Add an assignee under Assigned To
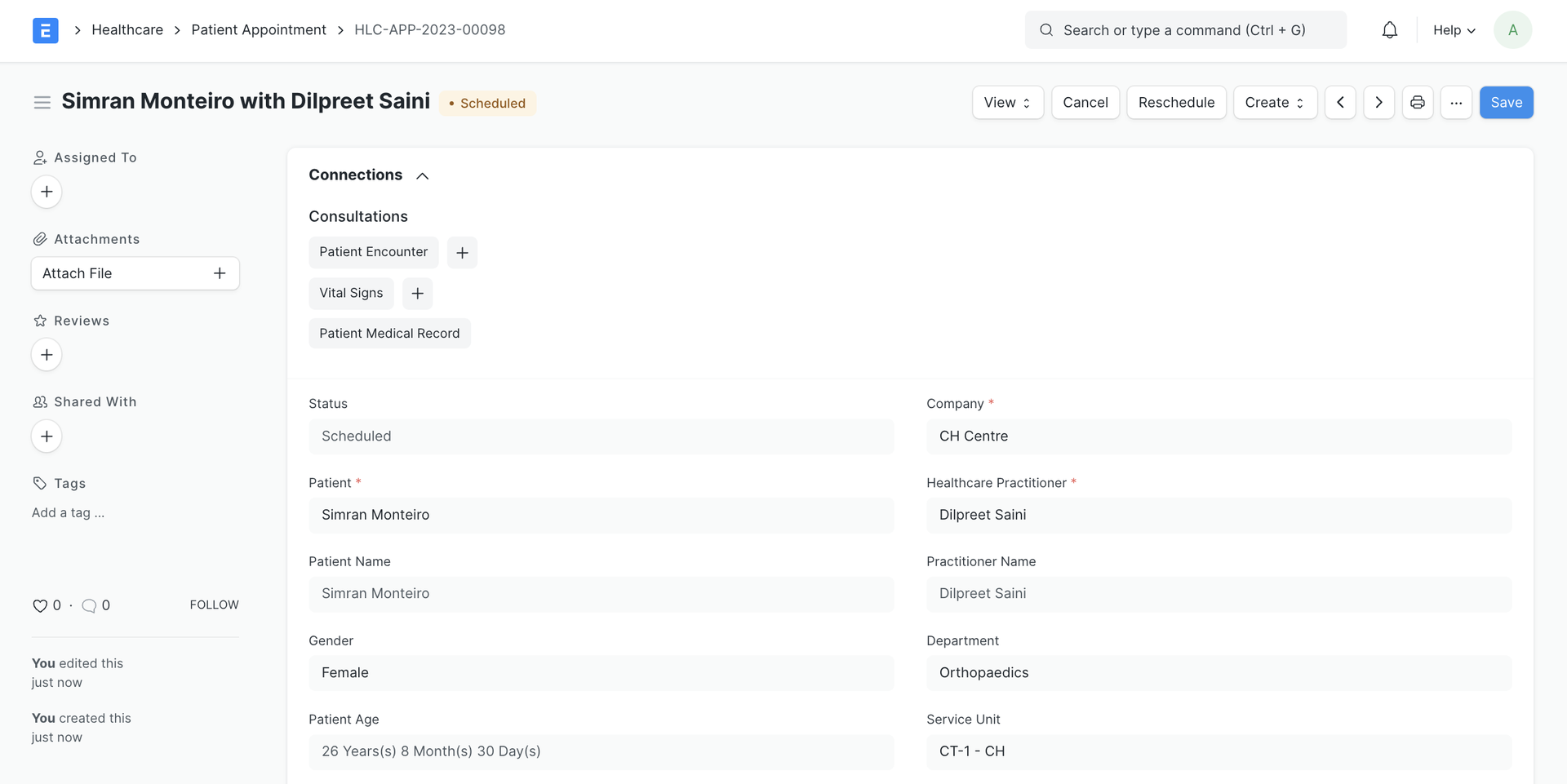The width and height of the screenshot is (1567, 784). coord(47,192)
